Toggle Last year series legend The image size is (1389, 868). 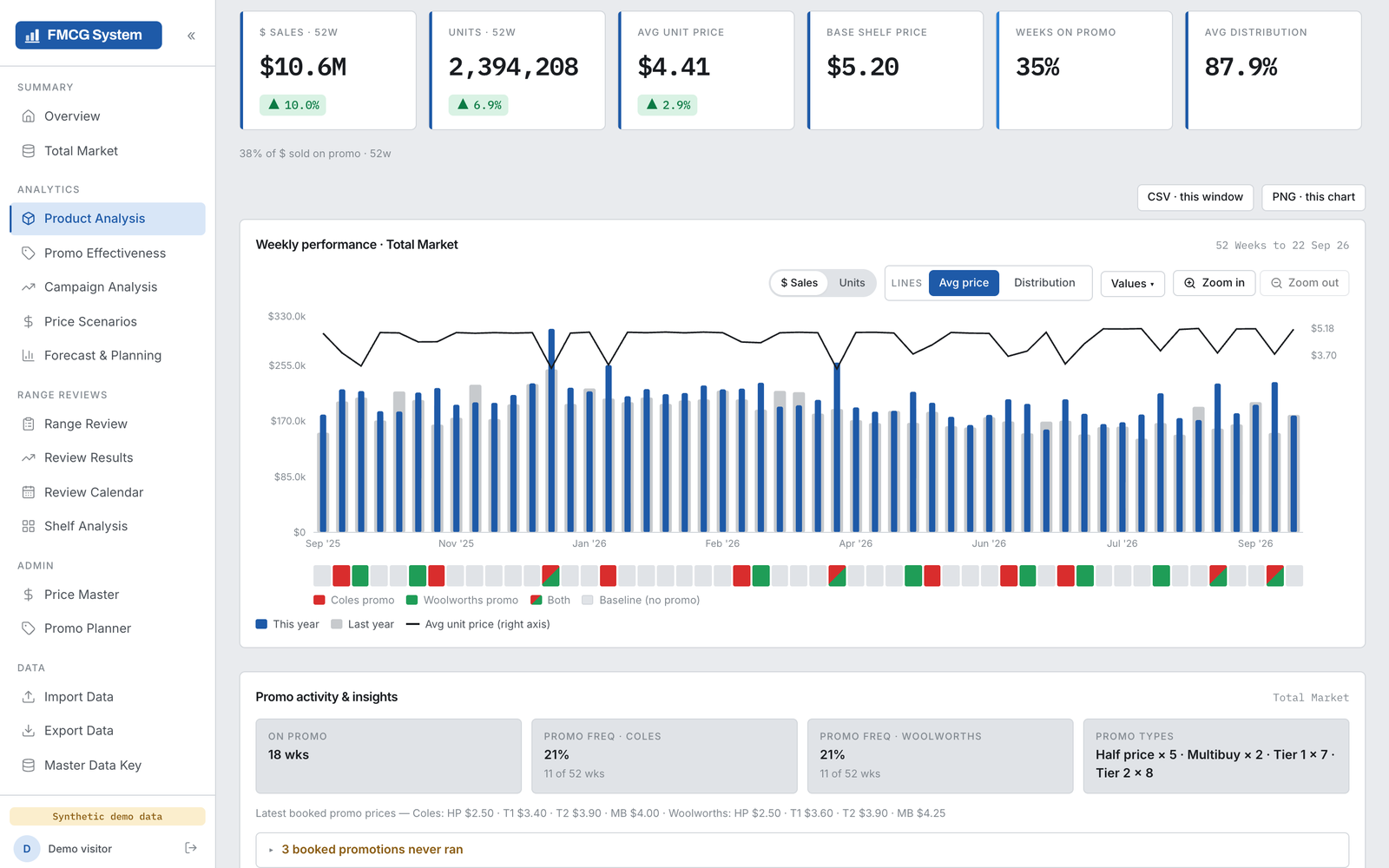pos(363,624)
